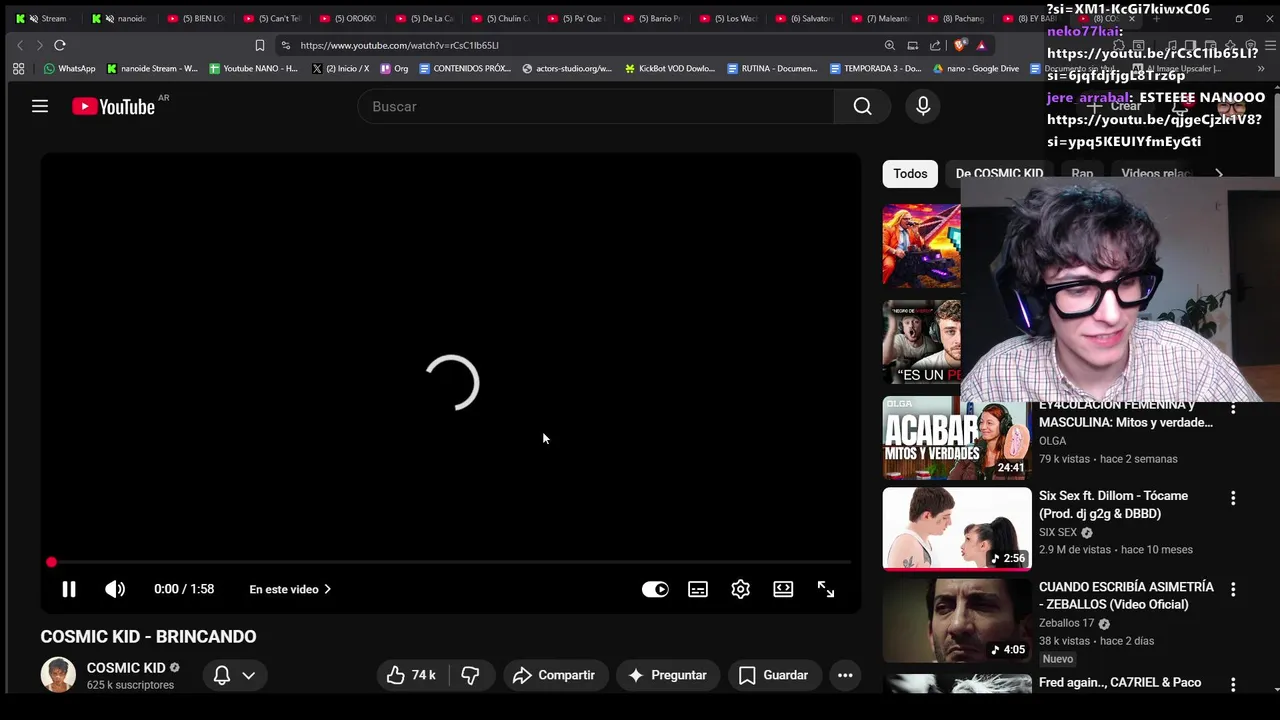Open the Youtube NANO bookmark
This screenshot has height=720, width=1280.
click(254, 69)
